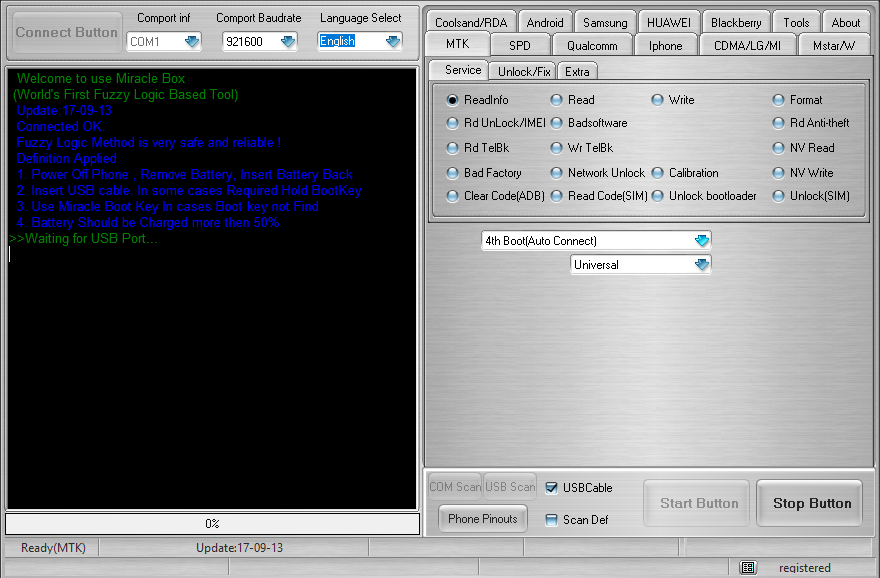Click the Phone Pinouts button

[483, 519]
